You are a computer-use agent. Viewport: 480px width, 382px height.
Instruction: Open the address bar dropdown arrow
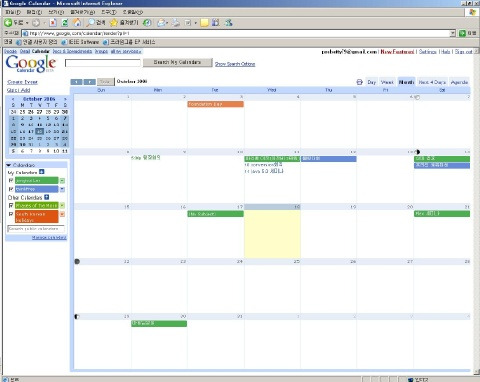[452, 33]
